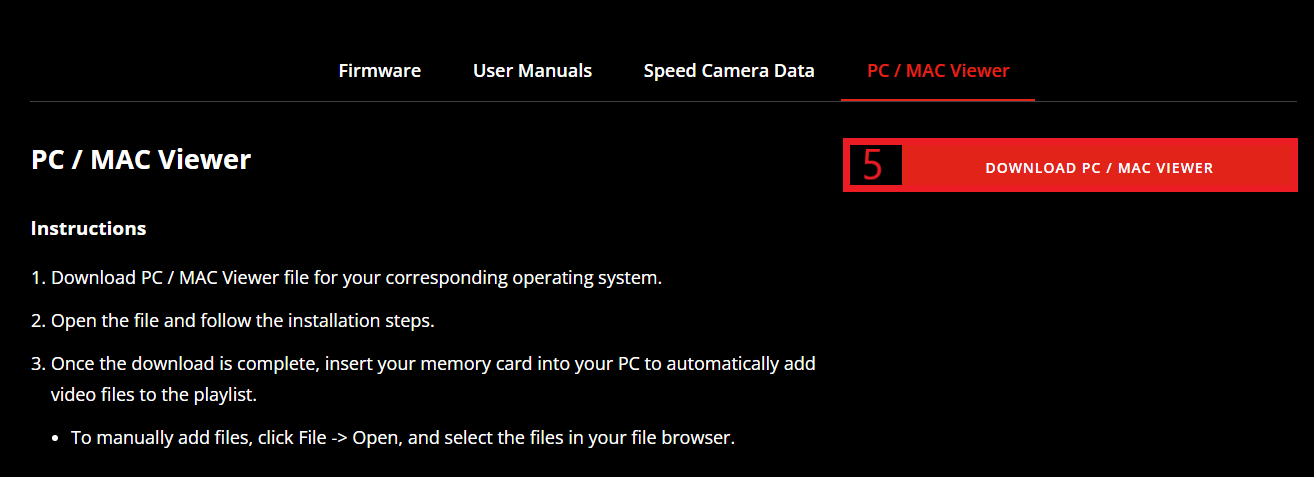
Task: Click the red underline beneath the active tab
Action: coord(938,100)
